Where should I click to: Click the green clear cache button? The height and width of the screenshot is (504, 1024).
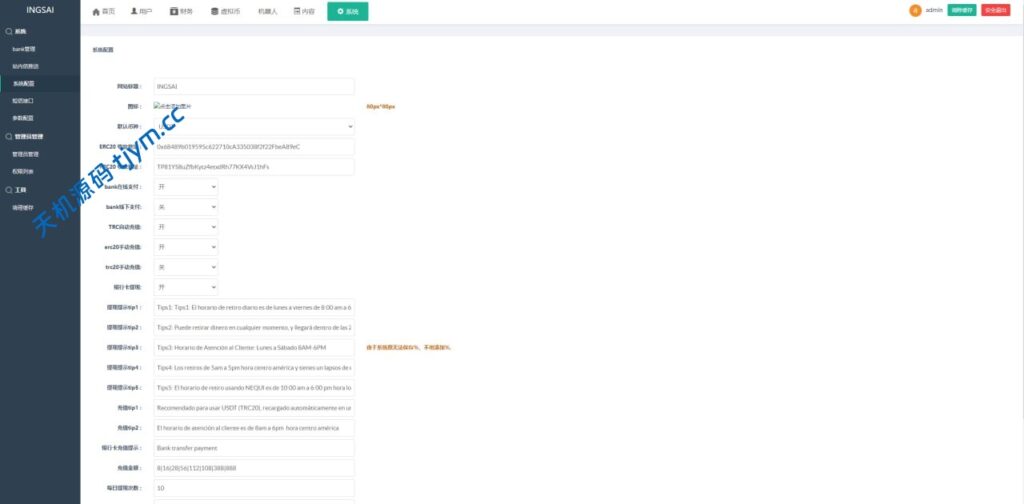coord(961,10)
